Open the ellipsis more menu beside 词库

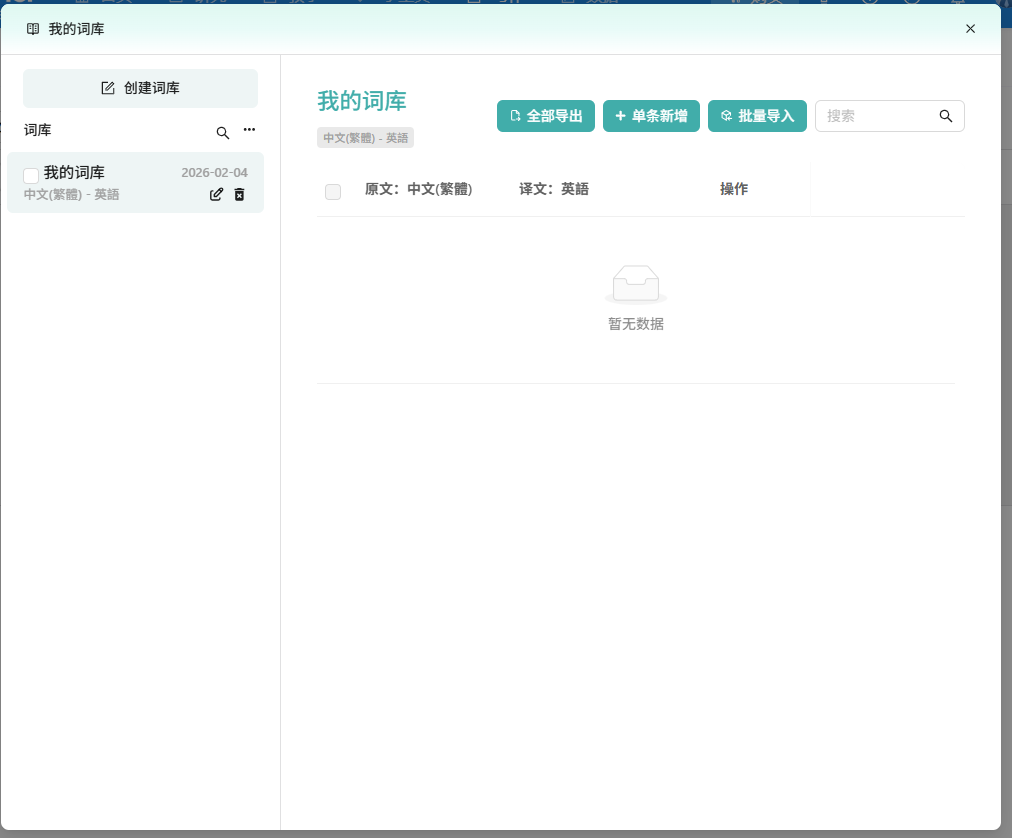click(x=249, y=130)
